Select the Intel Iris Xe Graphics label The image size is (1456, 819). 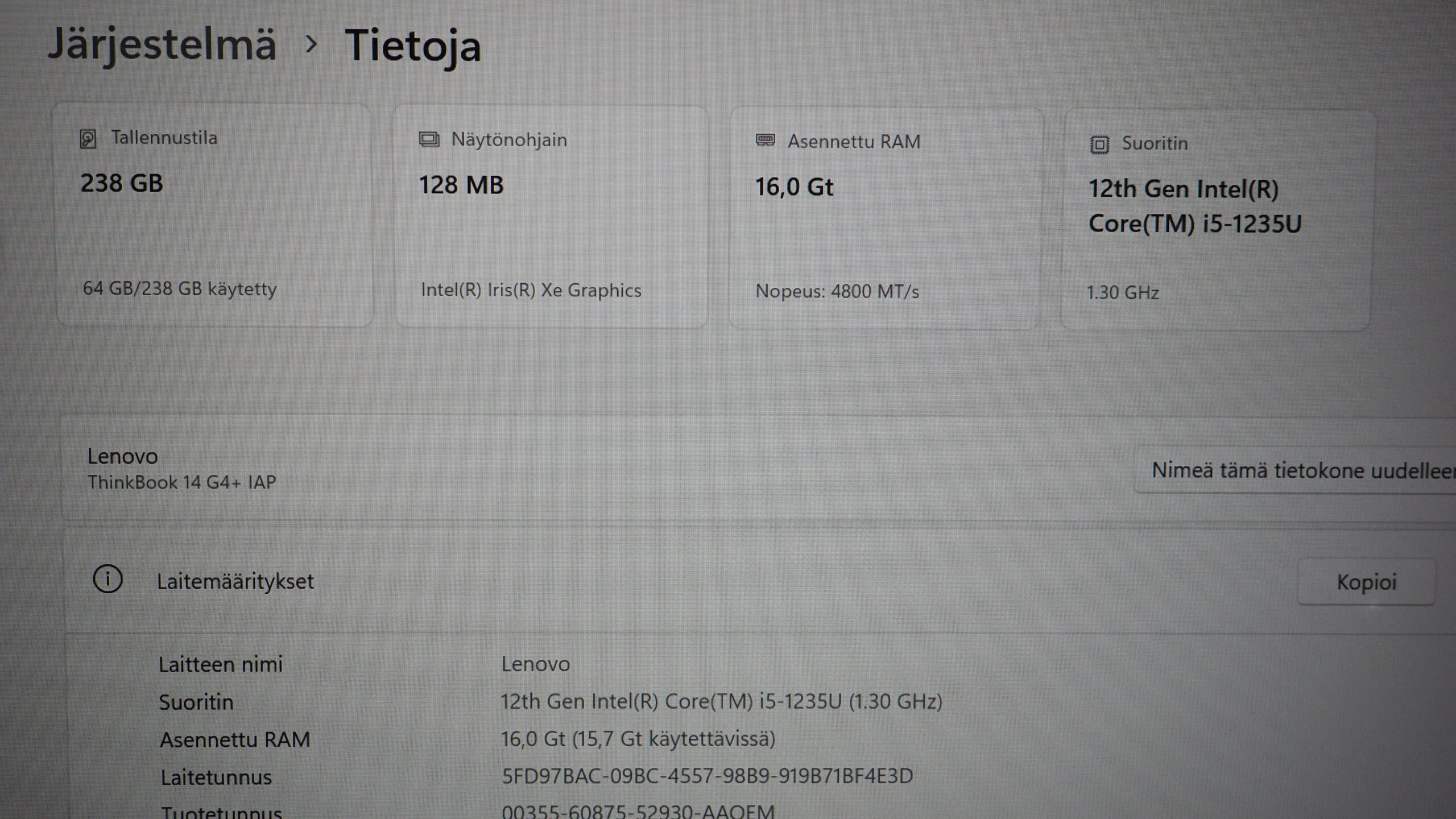click(531, 290)
